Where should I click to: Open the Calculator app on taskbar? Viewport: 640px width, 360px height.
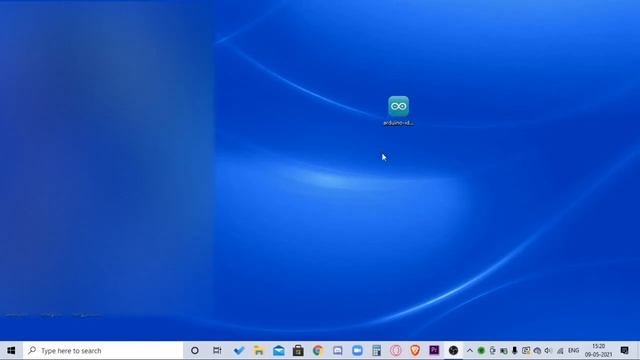[x=376, y=350]
